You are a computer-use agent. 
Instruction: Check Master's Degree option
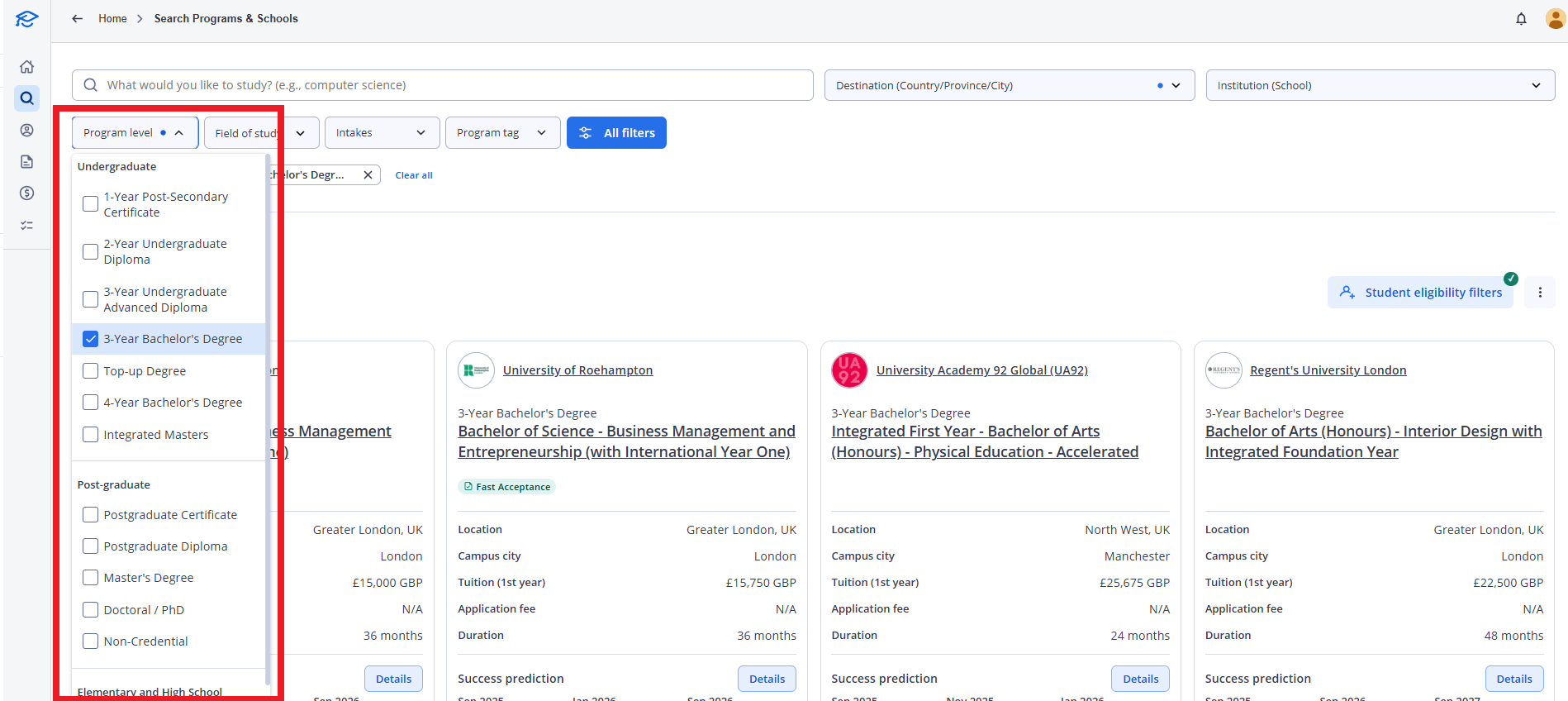[x=91, y=578]
